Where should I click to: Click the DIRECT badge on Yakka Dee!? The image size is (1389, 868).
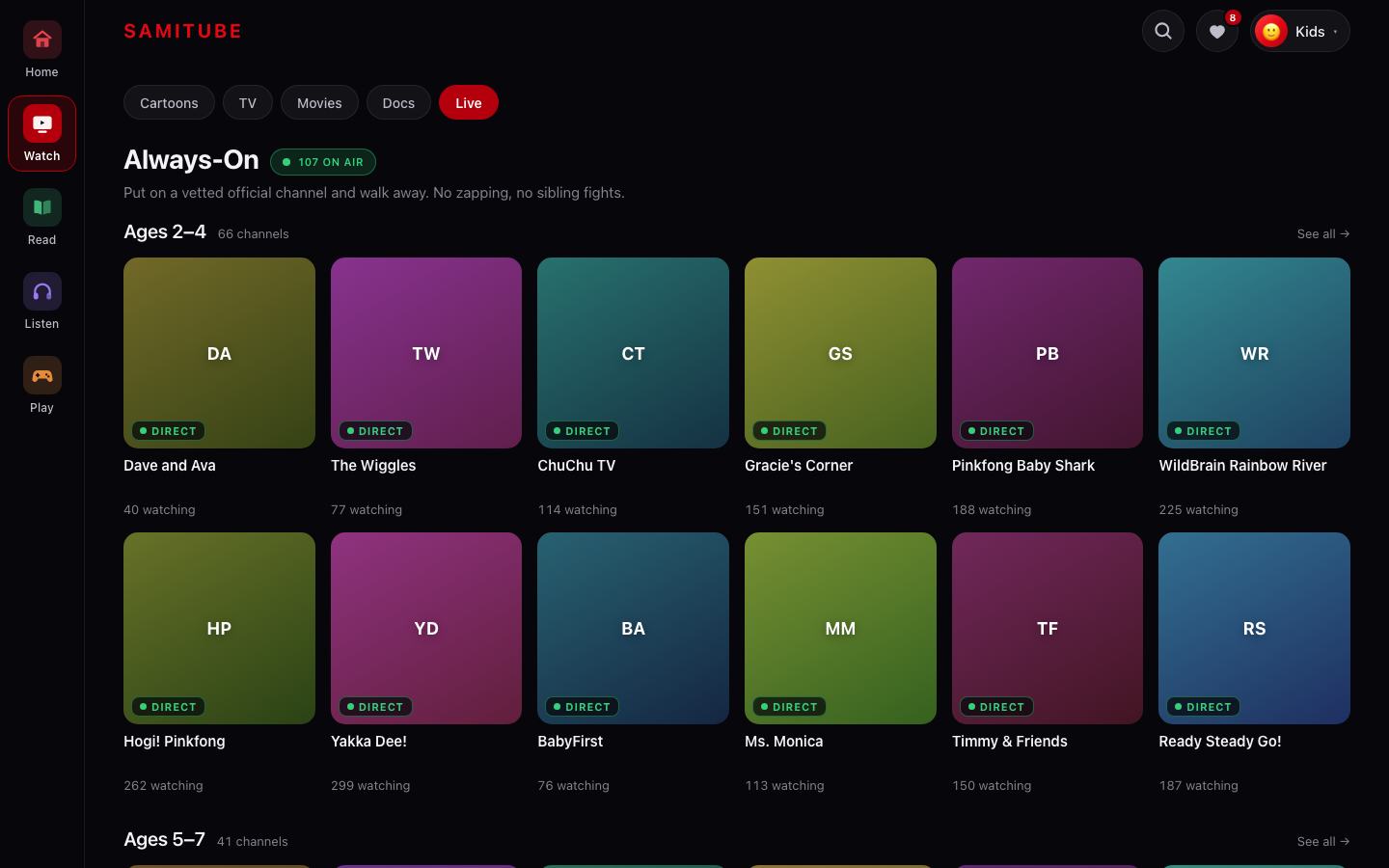click(x=375, y=707)
